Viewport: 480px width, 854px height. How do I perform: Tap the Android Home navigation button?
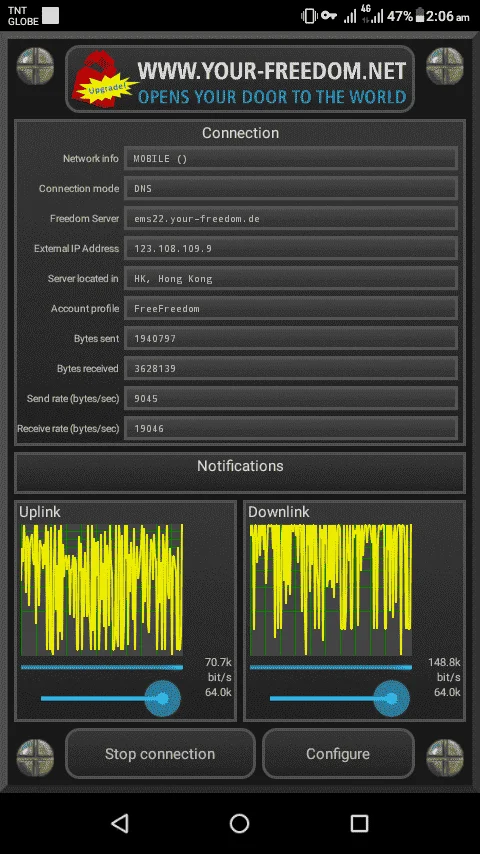coord(240,824)
